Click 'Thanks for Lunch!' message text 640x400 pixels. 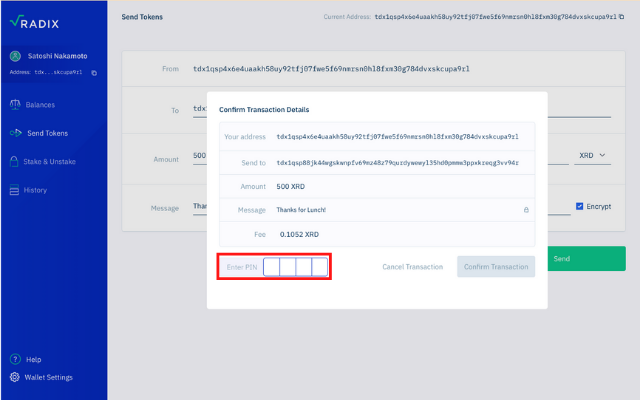point(301,210)
